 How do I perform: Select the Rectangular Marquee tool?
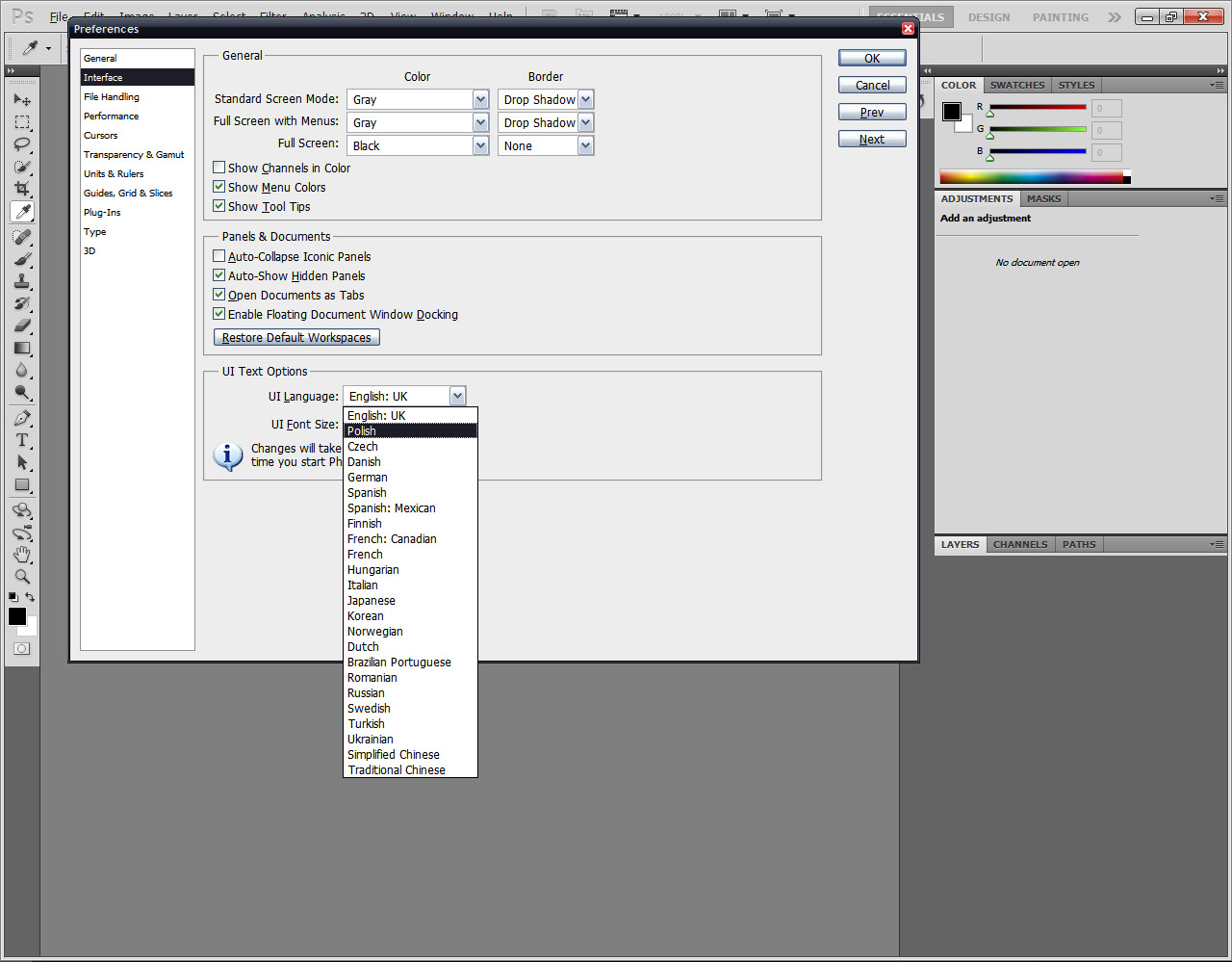(22, 122)
